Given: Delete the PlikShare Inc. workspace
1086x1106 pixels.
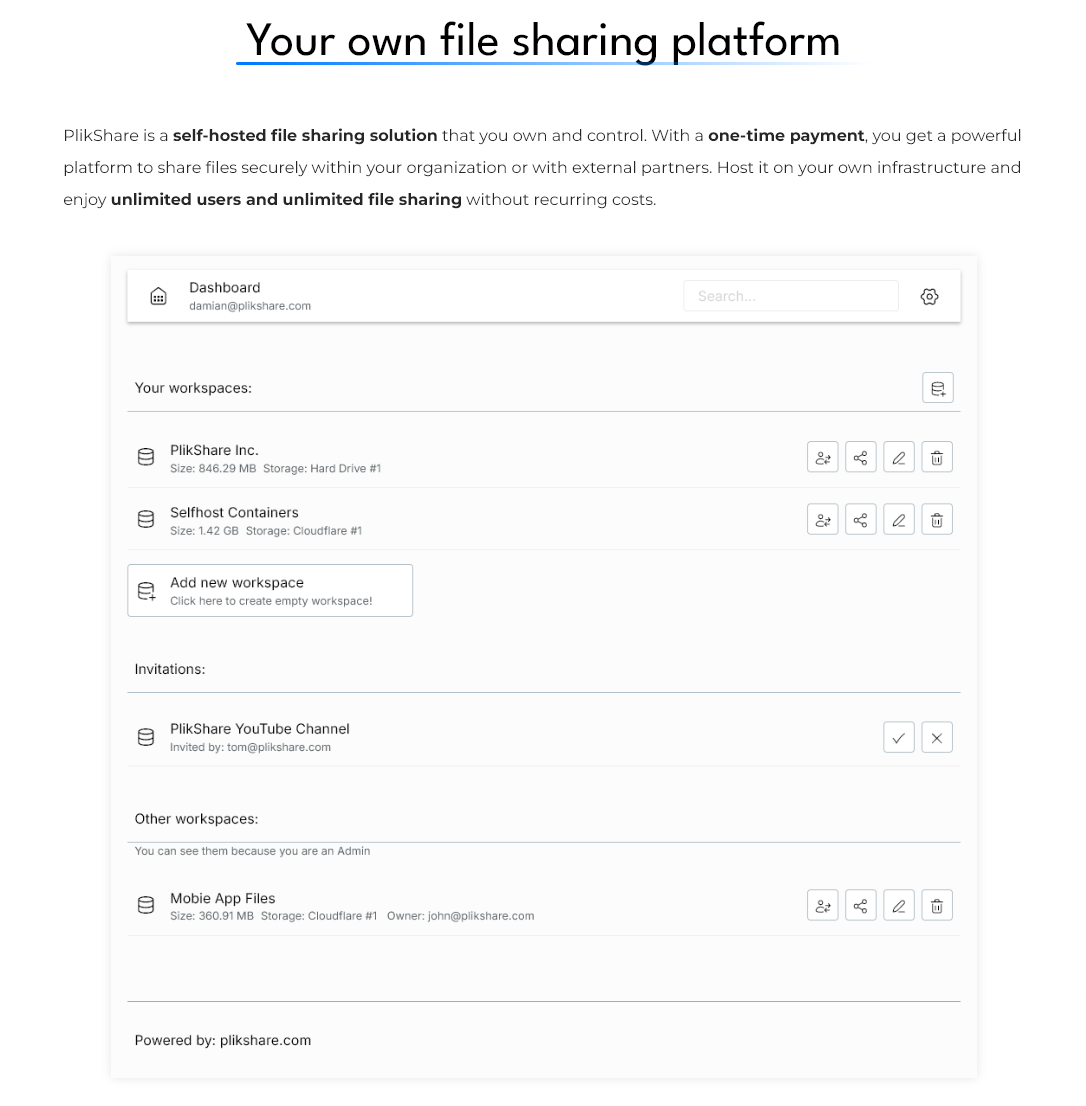Looking at the screenshot, I should pyautogui.click(x=937, y=458).
